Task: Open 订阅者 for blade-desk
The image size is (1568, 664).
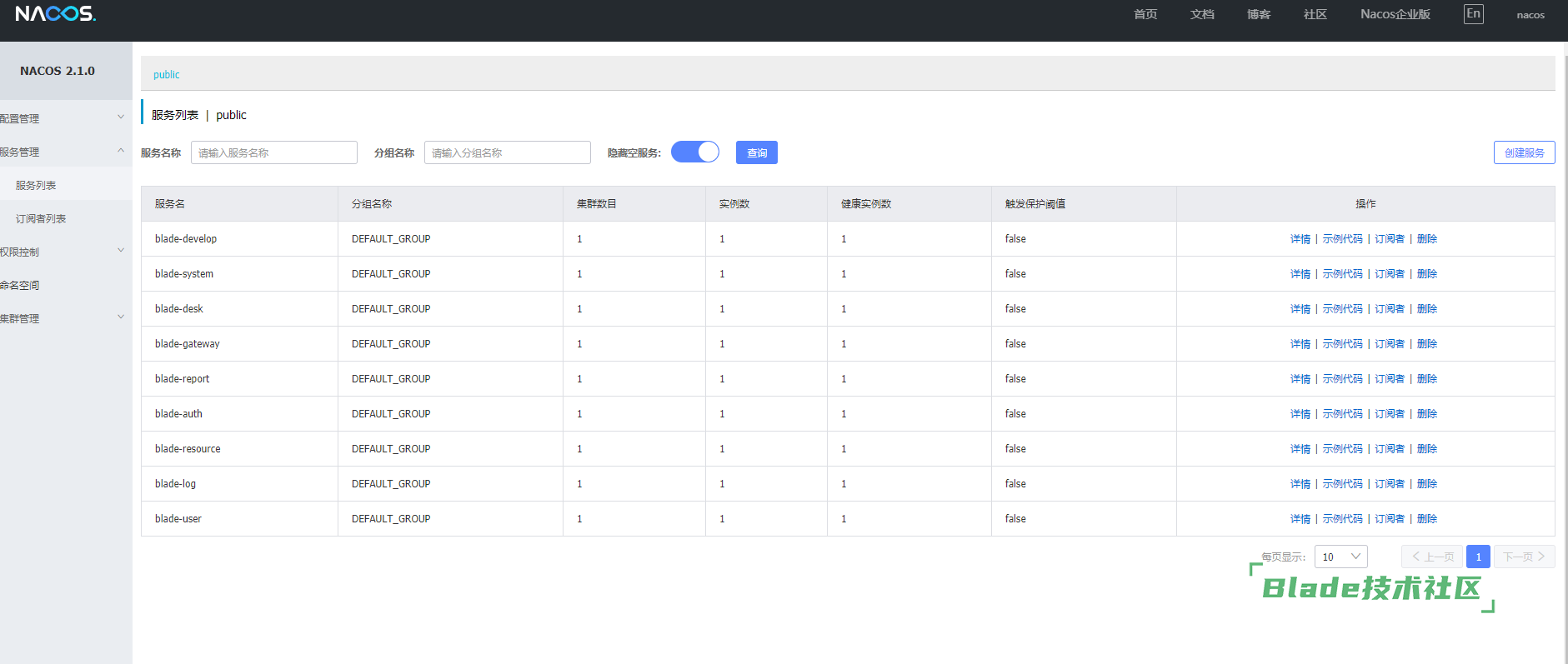Action: pyautogui.click(x=1390, y=309)
